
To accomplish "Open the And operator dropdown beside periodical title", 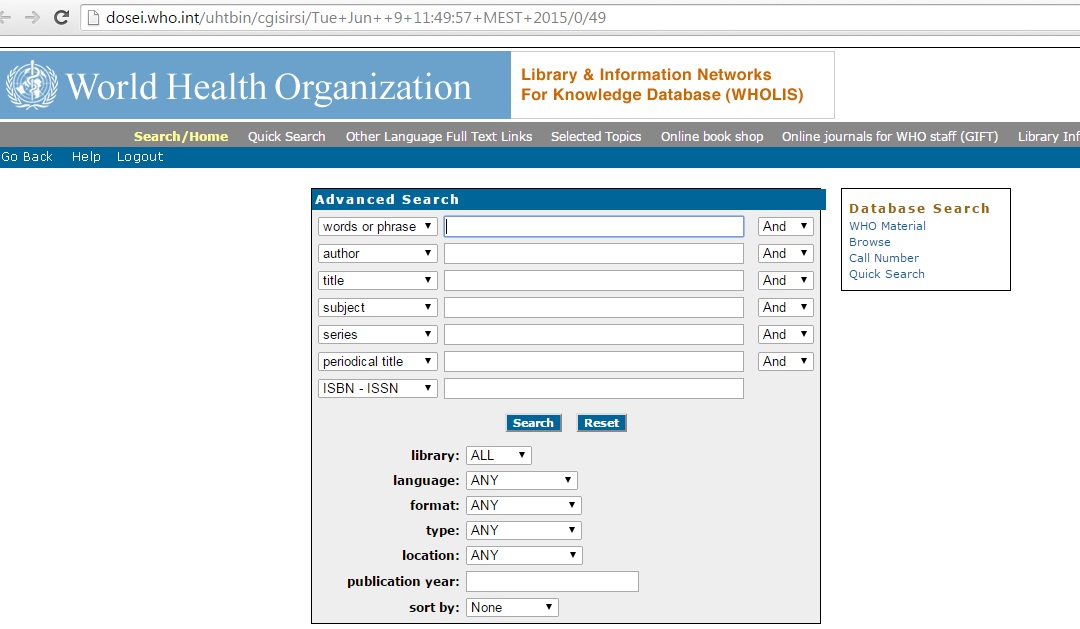I will [x=785, y=361].
